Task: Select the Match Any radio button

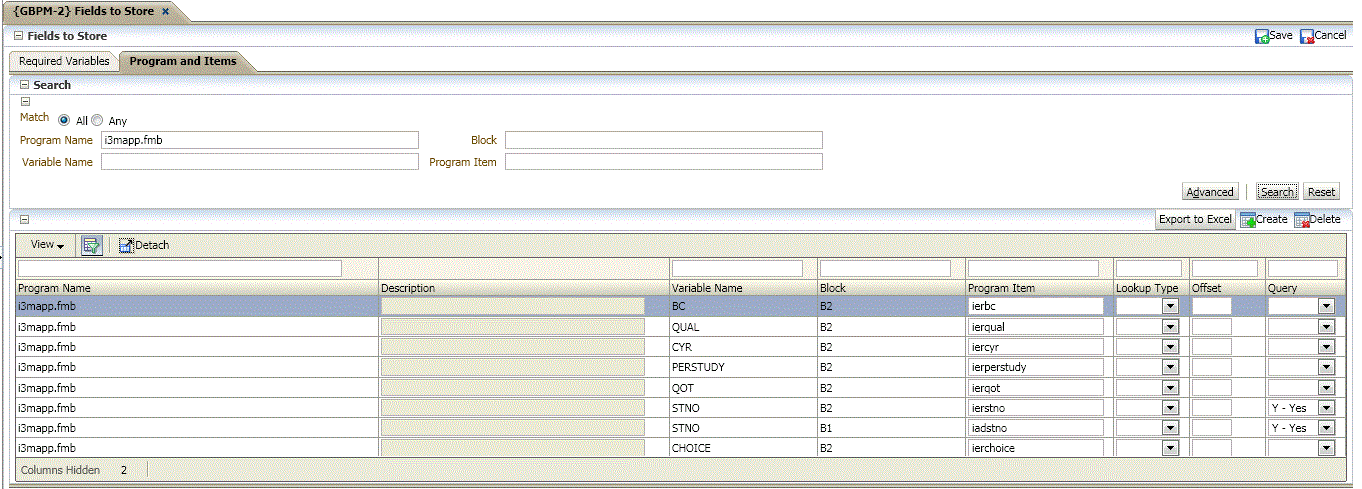Action: click(98, 120)
